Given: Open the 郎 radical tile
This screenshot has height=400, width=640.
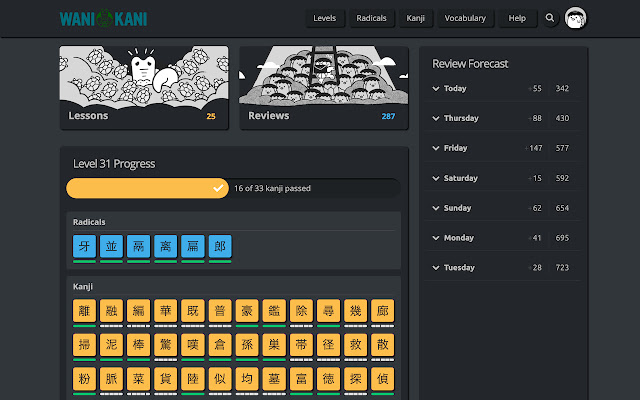Looking at the screenshot, I should [x=220, y=247].
